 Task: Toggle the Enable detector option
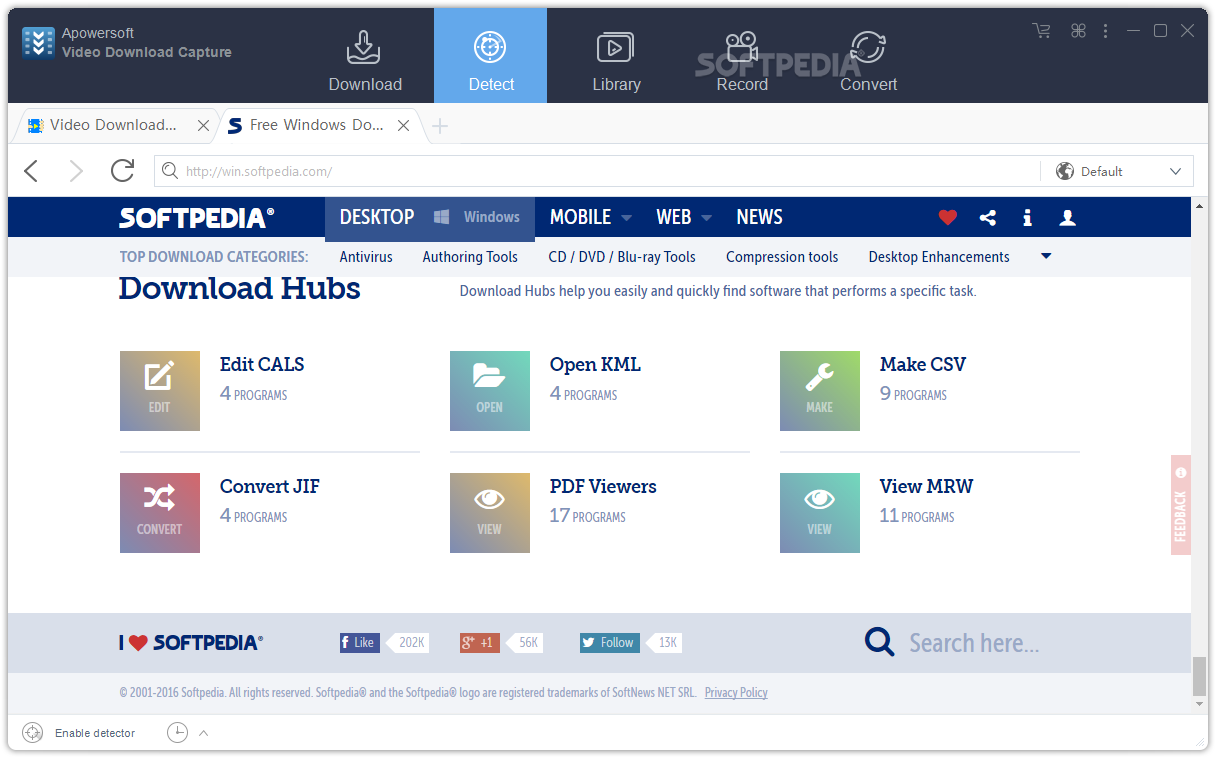(x=79, y=733)
